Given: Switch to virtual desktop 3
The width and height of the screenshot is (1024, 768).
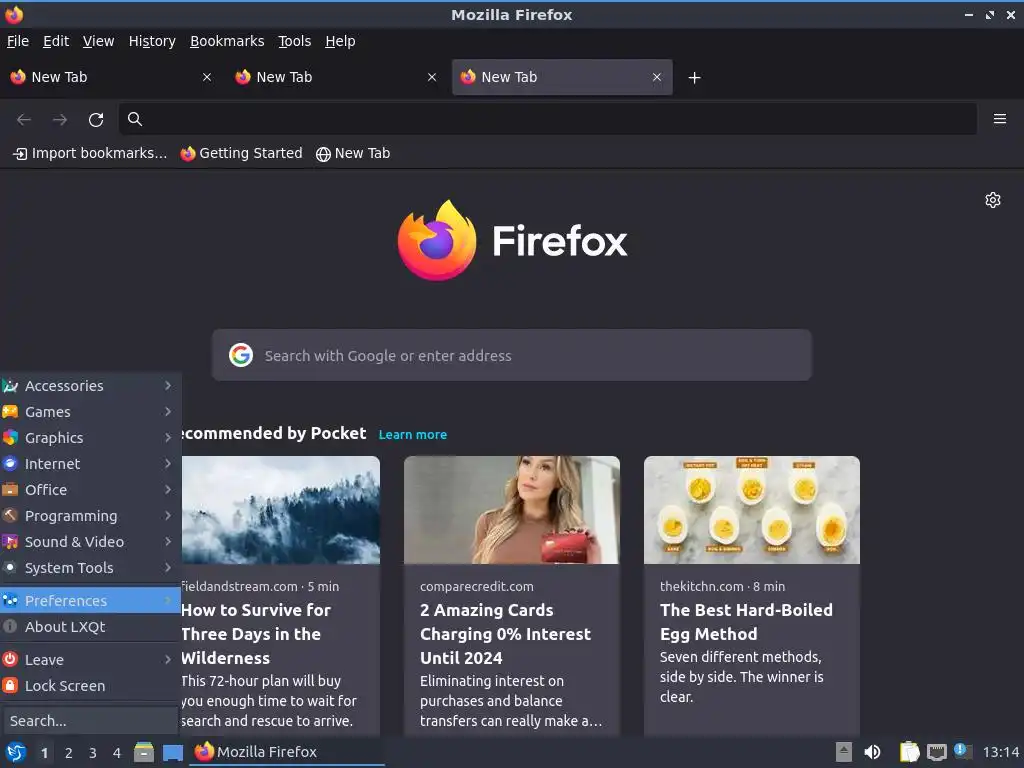Looking at the screenshot, I should coord(93,753).
